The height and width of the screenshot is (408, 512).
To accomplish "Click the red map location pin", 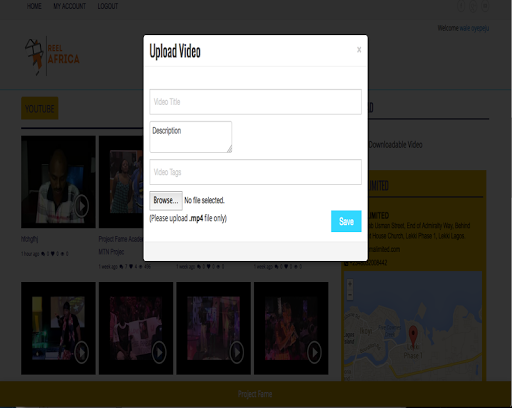I will (x=413, y=336).
